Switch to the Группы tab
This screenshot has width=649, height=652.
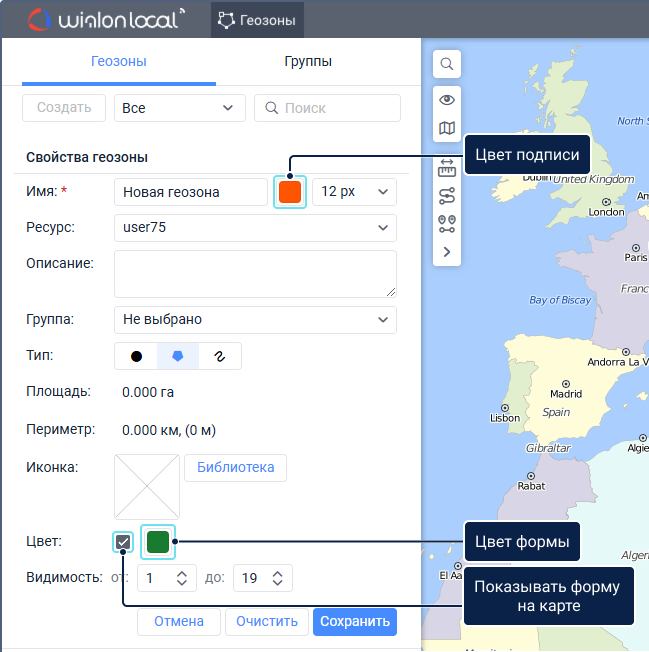pyautogui.click(x=308, y=62)
